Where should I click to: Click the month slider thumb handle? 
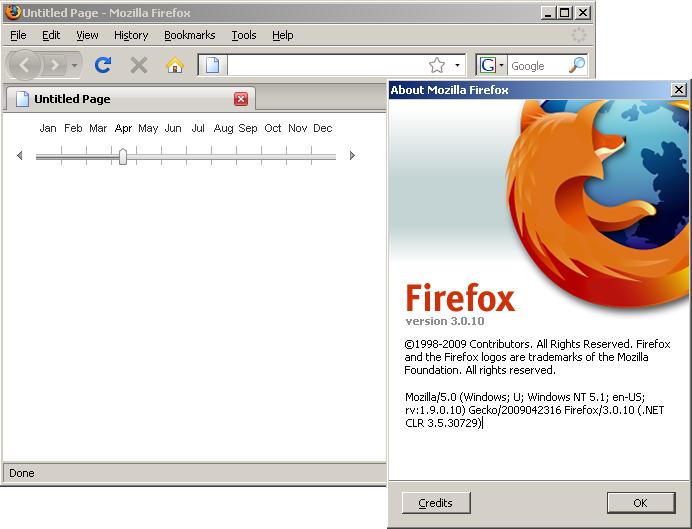[x=123, y=156]
